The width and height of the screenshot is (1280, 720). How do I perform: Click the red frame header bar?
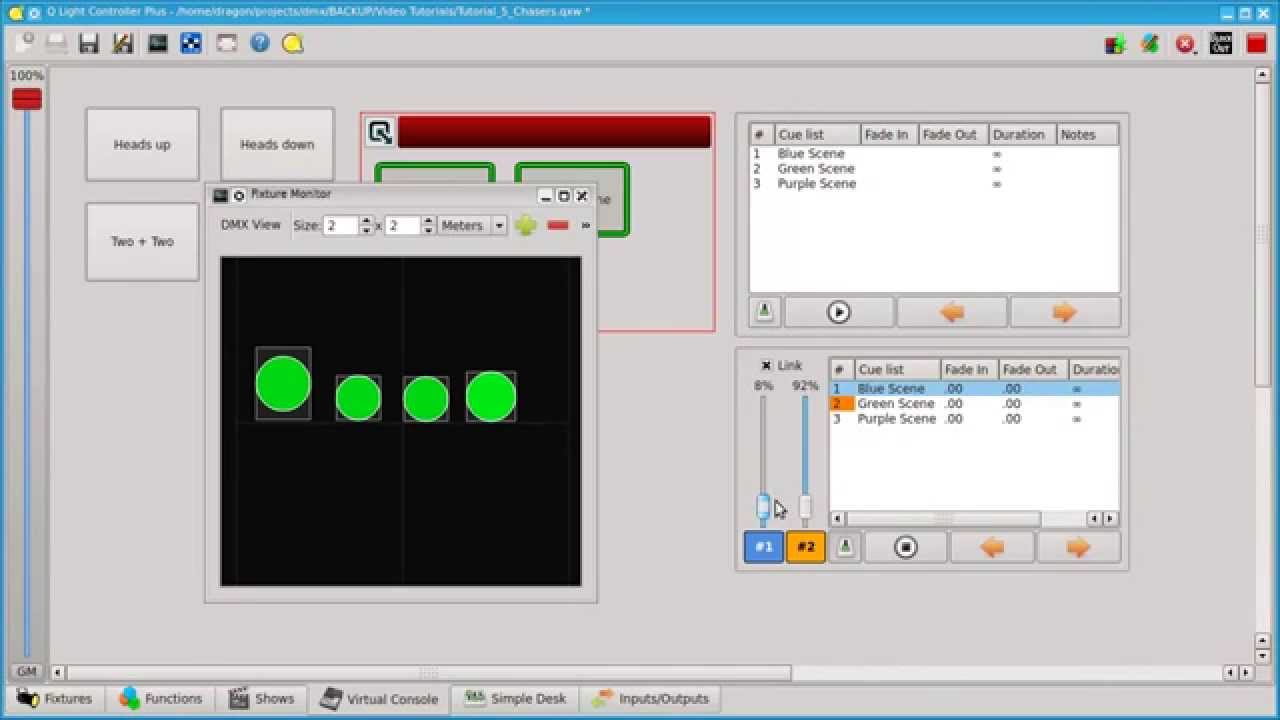[554, 132]
